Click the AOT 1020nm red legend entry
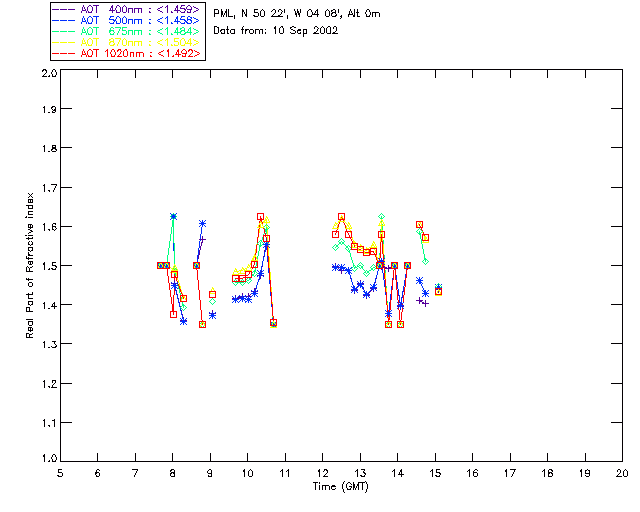Screen dimensions: 640x512 (126, 53)
